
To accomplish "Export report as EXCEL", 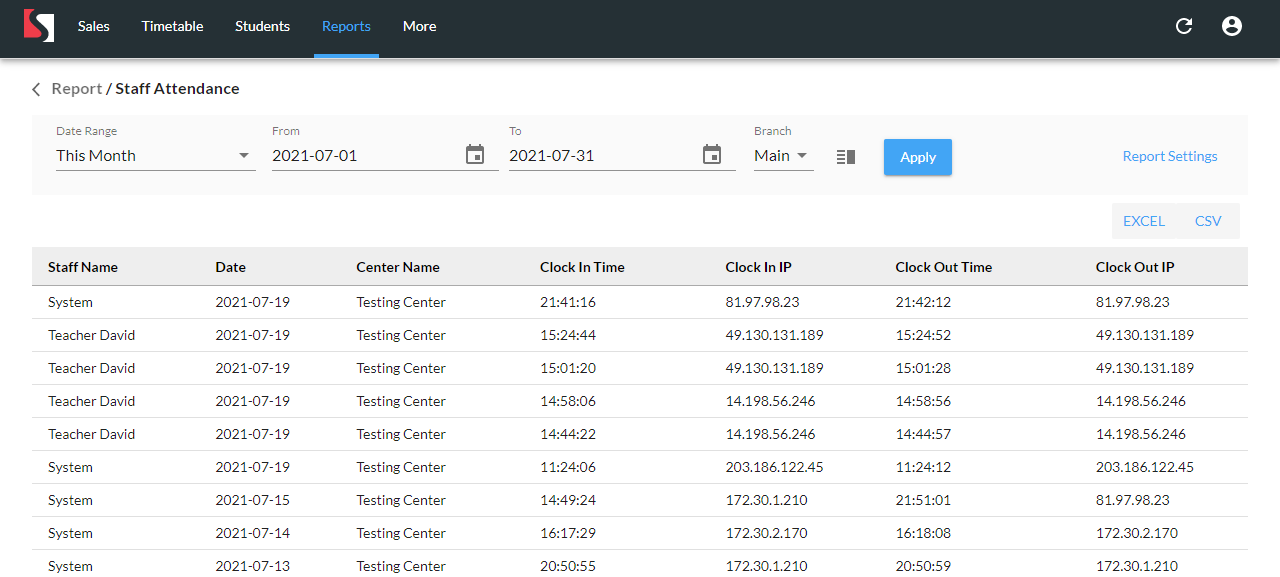I will tap(1144, 221).
